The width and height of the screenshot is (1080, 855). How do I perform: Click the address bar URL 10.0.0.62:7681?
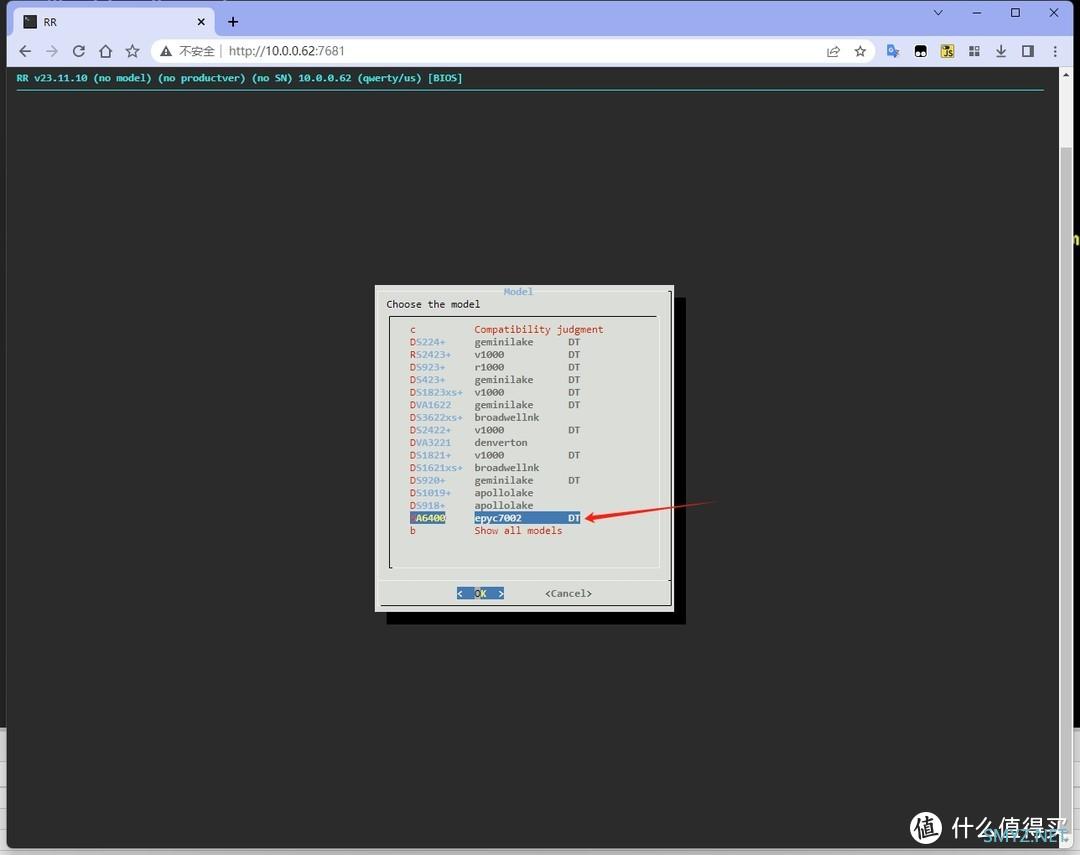tap(286, 51)
